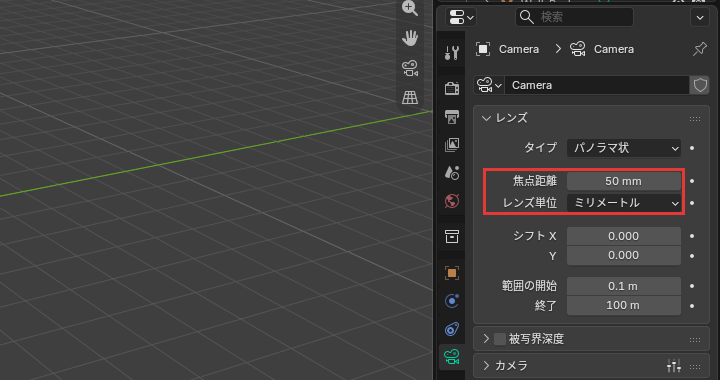Open the Object Constraints properties tab

pos(452,329)
